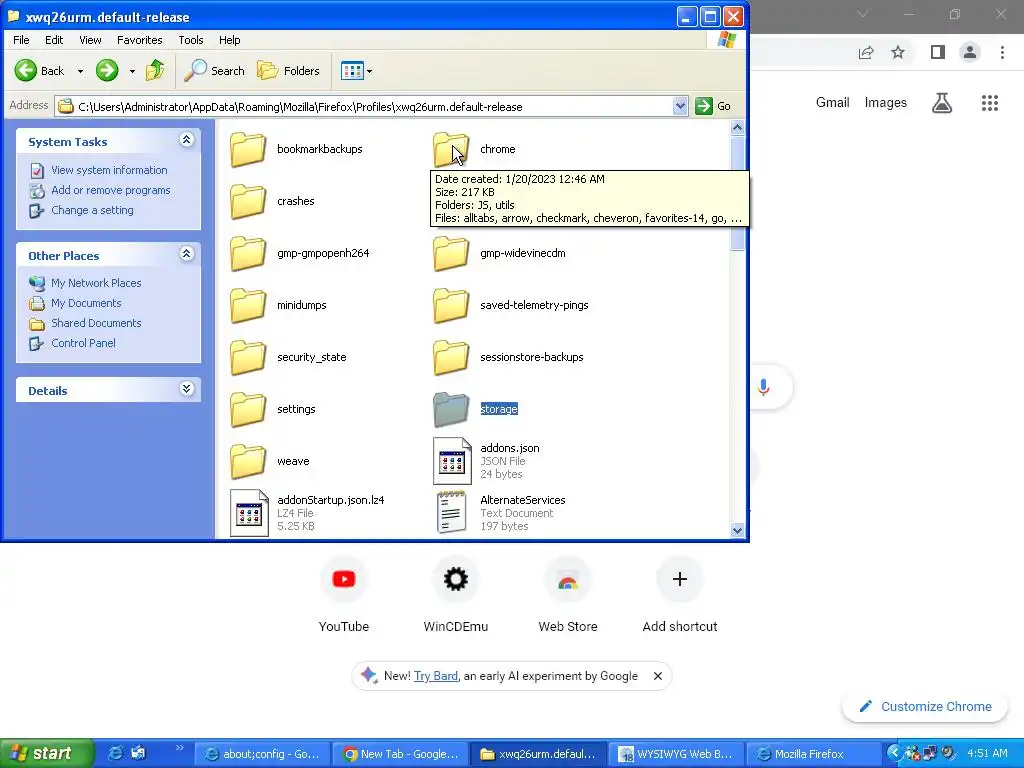This screenshot has height=768, width=1024.
Task: Select the security_state folder icon
Action: [x=248, y=357]
